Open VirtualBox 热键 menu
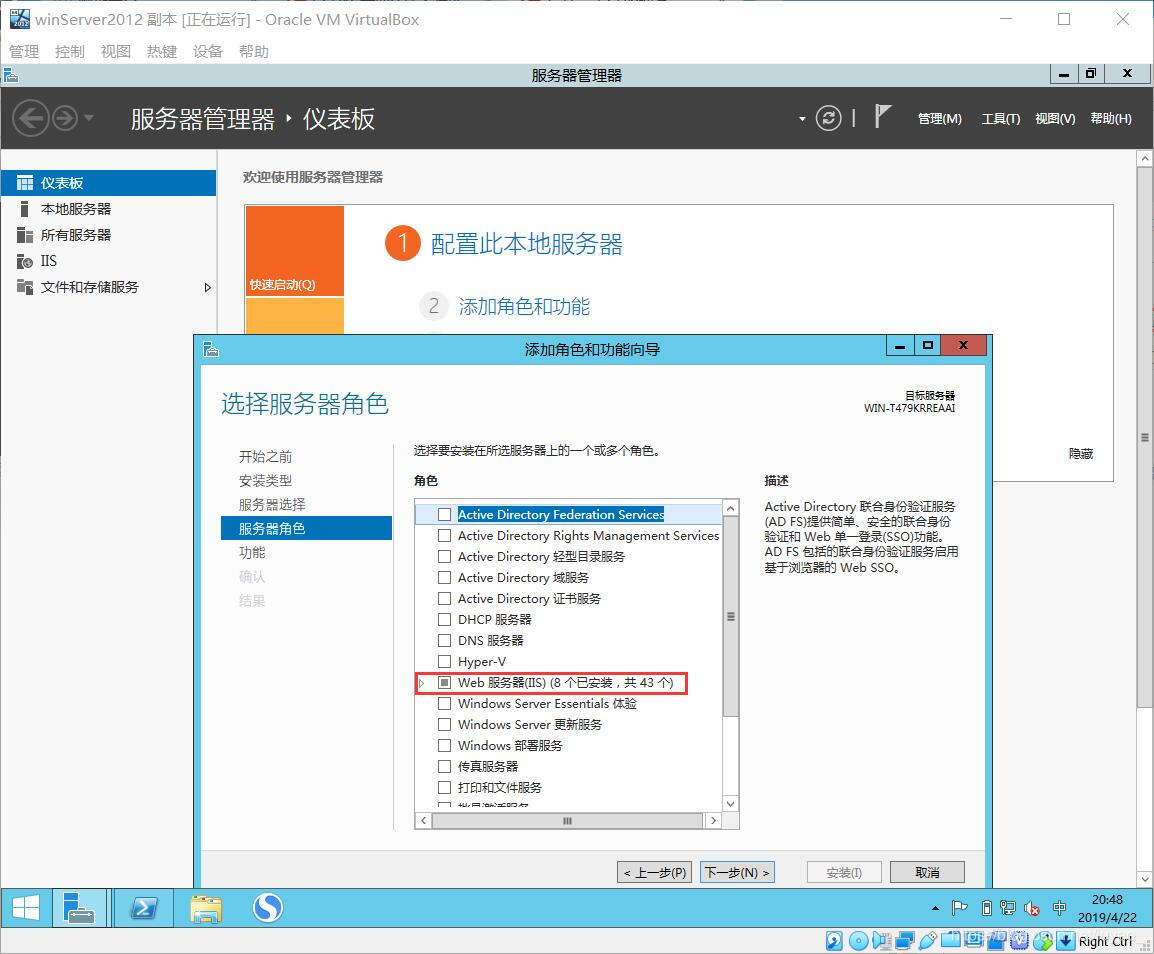The height and width of the screenshot is (954, 1154). click(162, 52)
